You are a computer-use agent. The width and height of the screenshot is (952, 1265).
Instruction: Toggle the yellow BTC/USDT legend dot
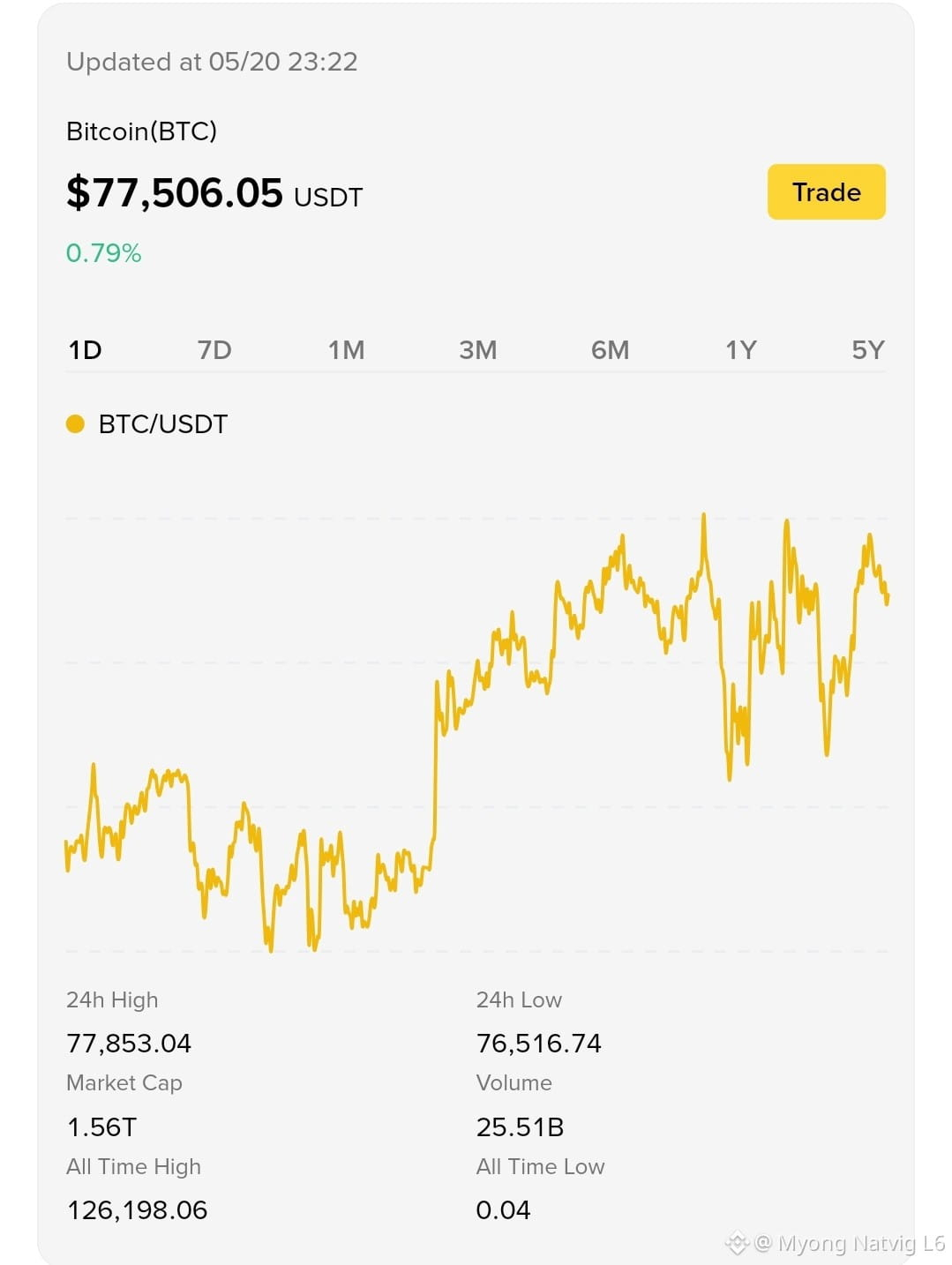click(75, 424)
